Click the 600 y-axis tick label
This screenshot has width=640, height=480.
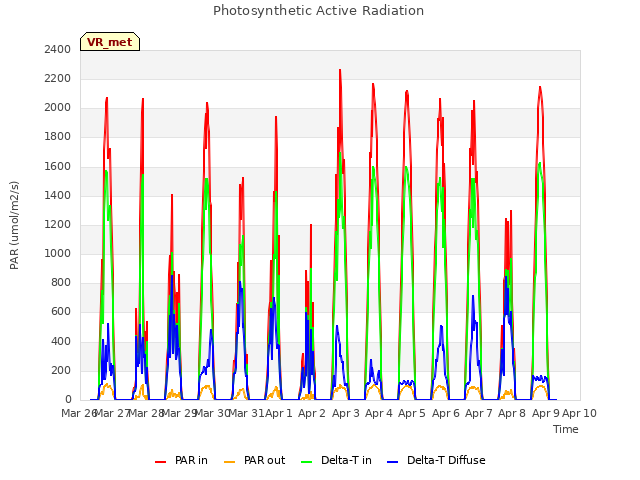tap(61, 312)
